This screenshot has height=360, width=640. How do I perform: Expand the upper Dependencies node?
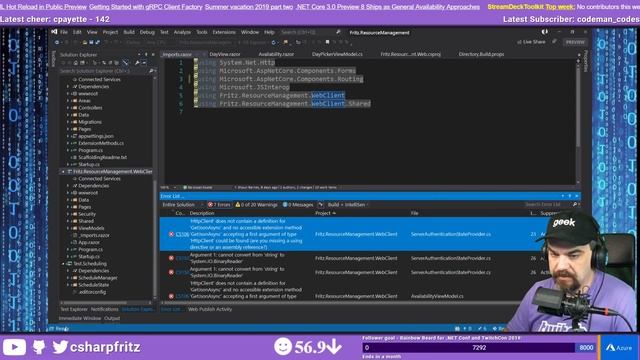[68, 87]
